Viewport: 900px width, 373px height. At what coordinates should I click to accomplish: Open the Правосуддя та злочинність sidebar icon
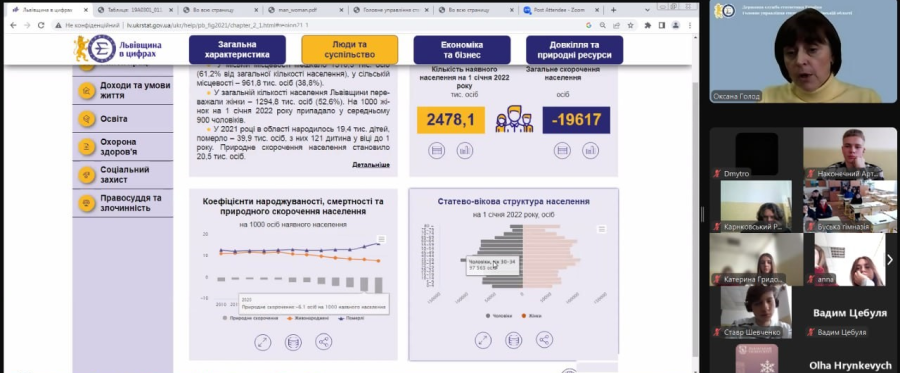(87, 203)
